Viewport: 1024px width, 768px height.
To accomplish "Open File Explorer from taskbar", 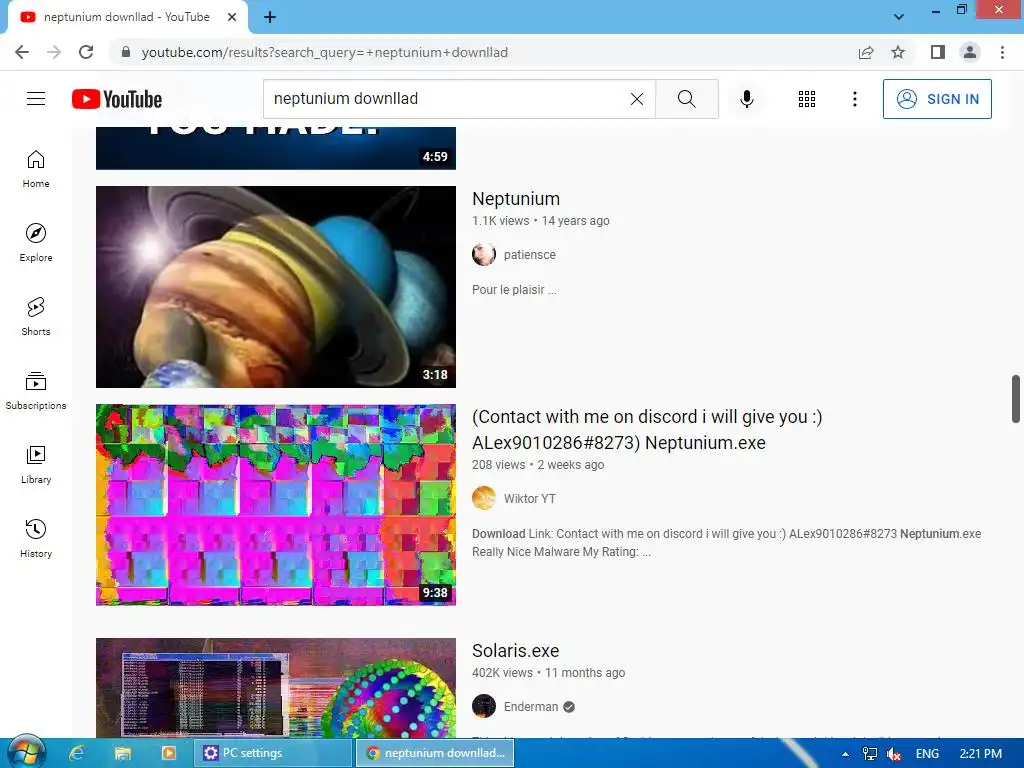I will [x=123, y=753].
